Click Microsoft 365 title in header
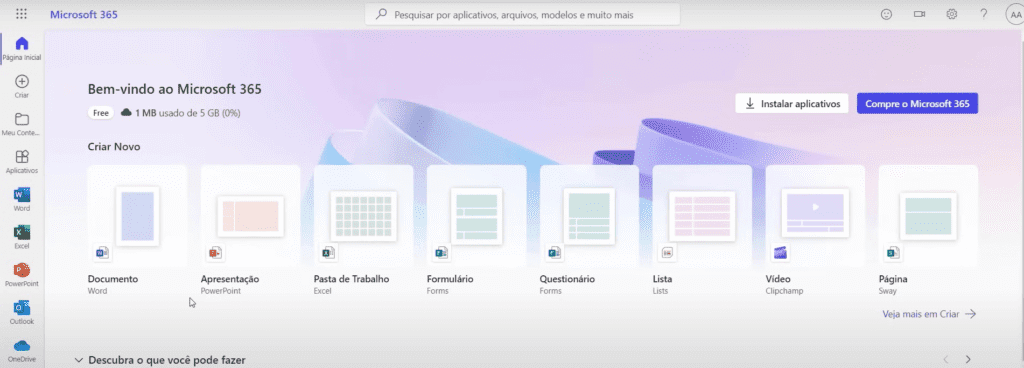Image resolution: width=1024 pixels, height=368 pixels. pyautogui.click(x=84, y=14)
